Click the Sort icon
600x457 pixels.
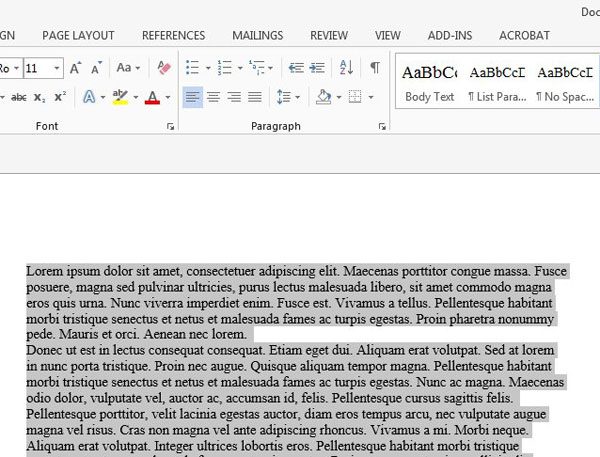pyautogui.click(x=346, y=68)
